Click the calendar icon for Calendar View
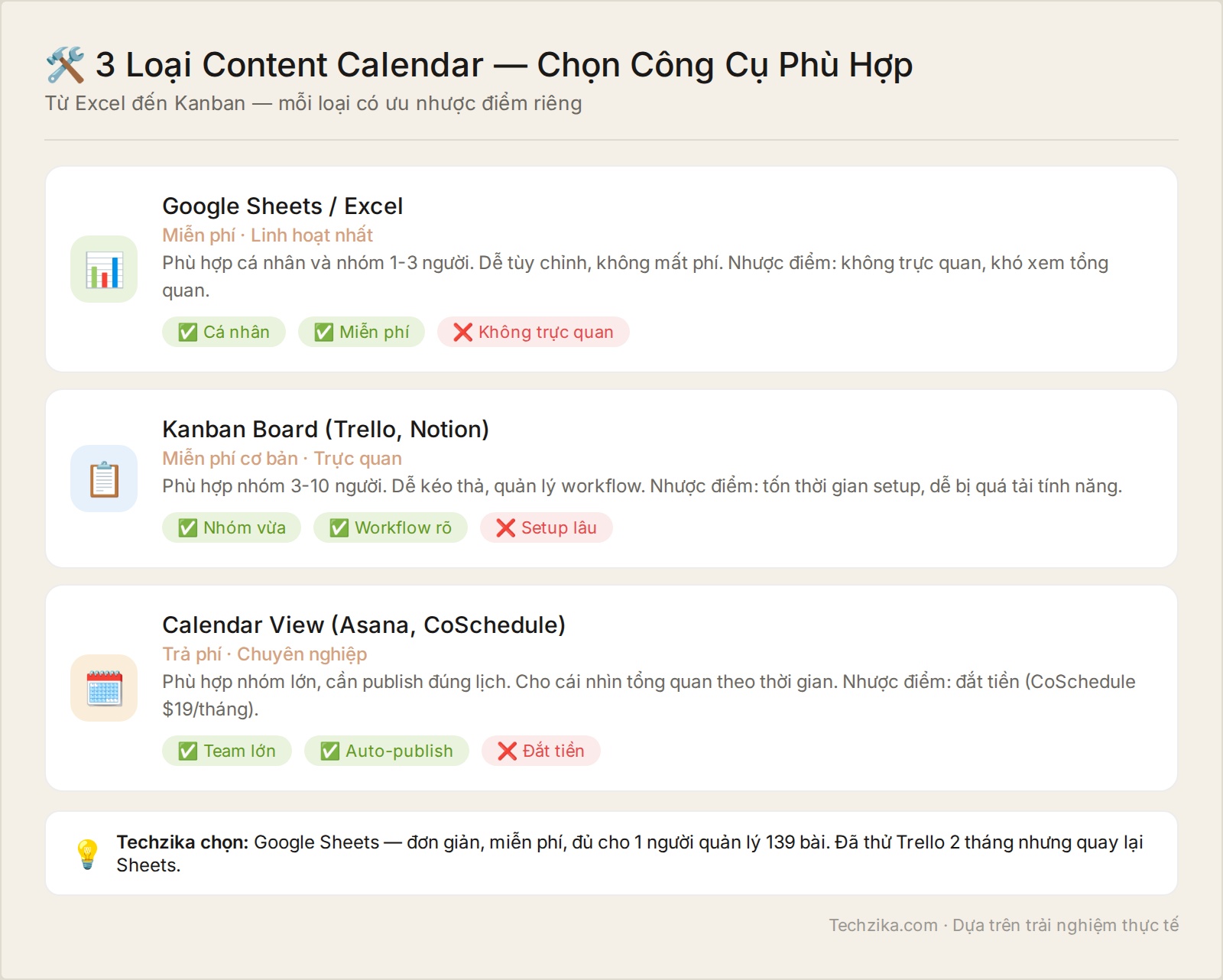Image resolution: width=1223 pixels, height=980 pixels. [x=104, y=688]
